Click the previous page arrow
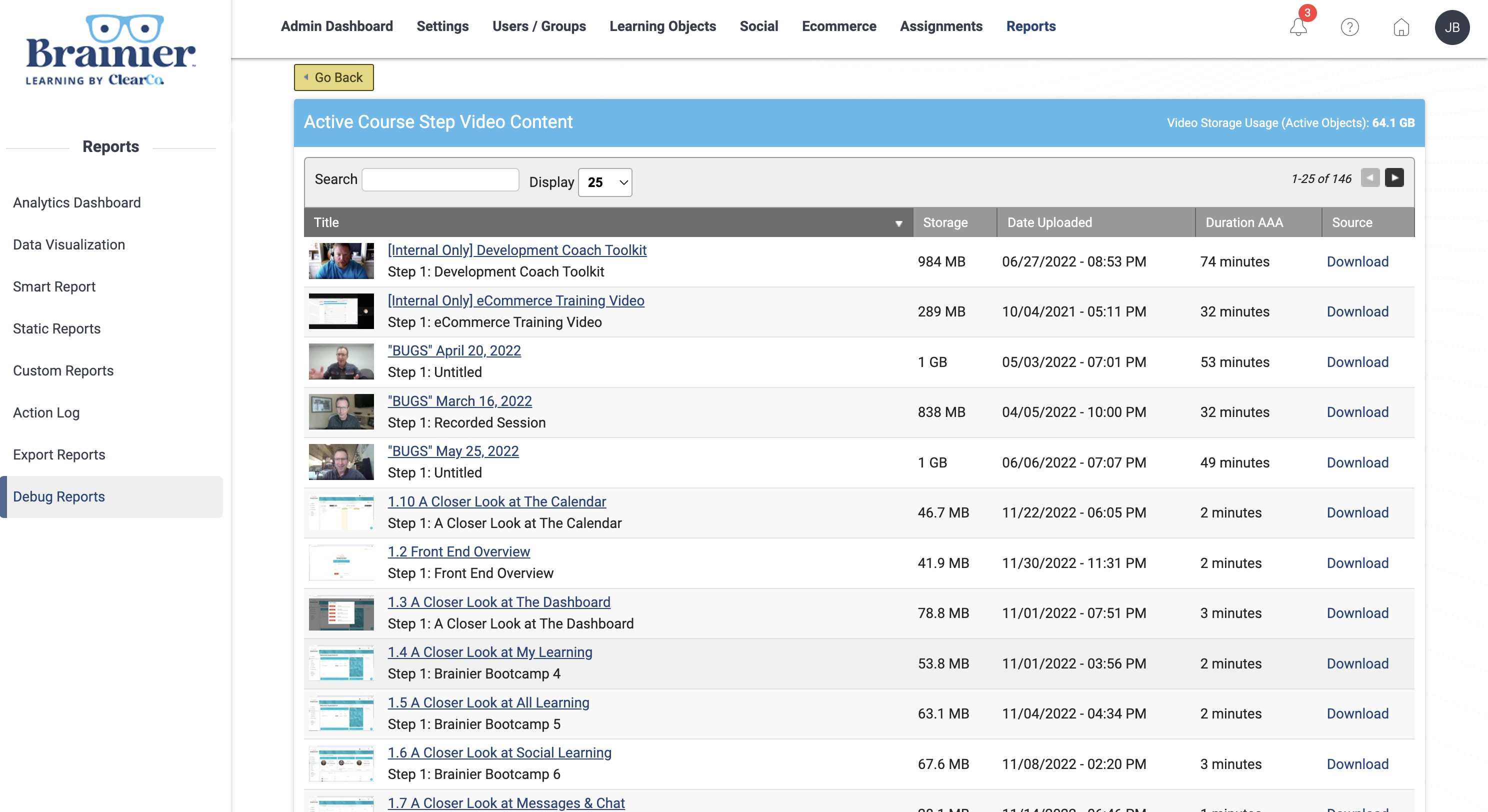 coord(1369,178)
